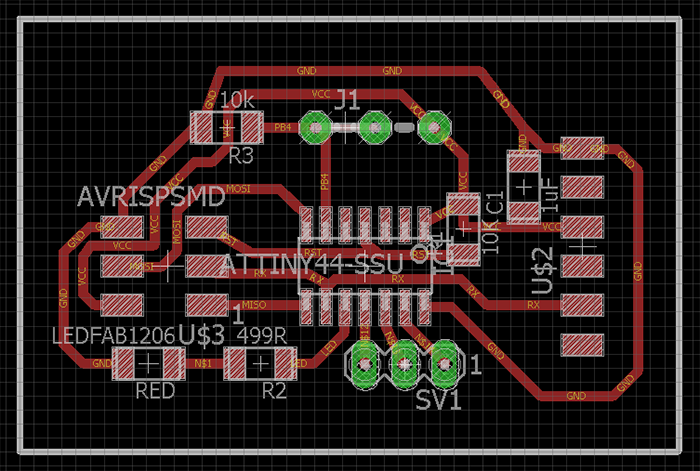The width and height of the screenshot is (700, 471).
Task: Click the 10k value label above R3
Action: pos(237,100)
